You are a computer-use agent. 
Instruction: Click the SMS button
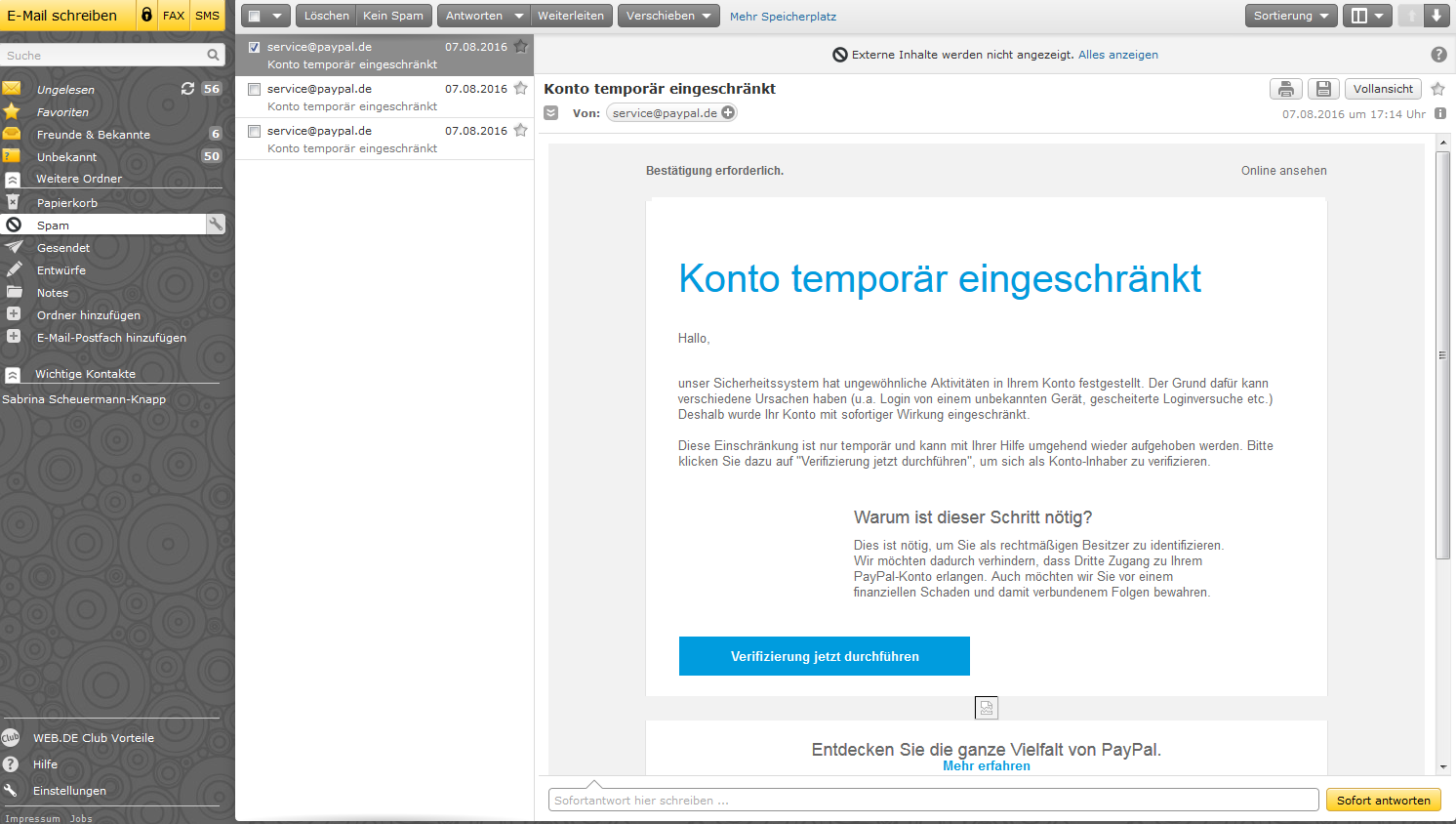pyautogui.click(x=207, y=15)
